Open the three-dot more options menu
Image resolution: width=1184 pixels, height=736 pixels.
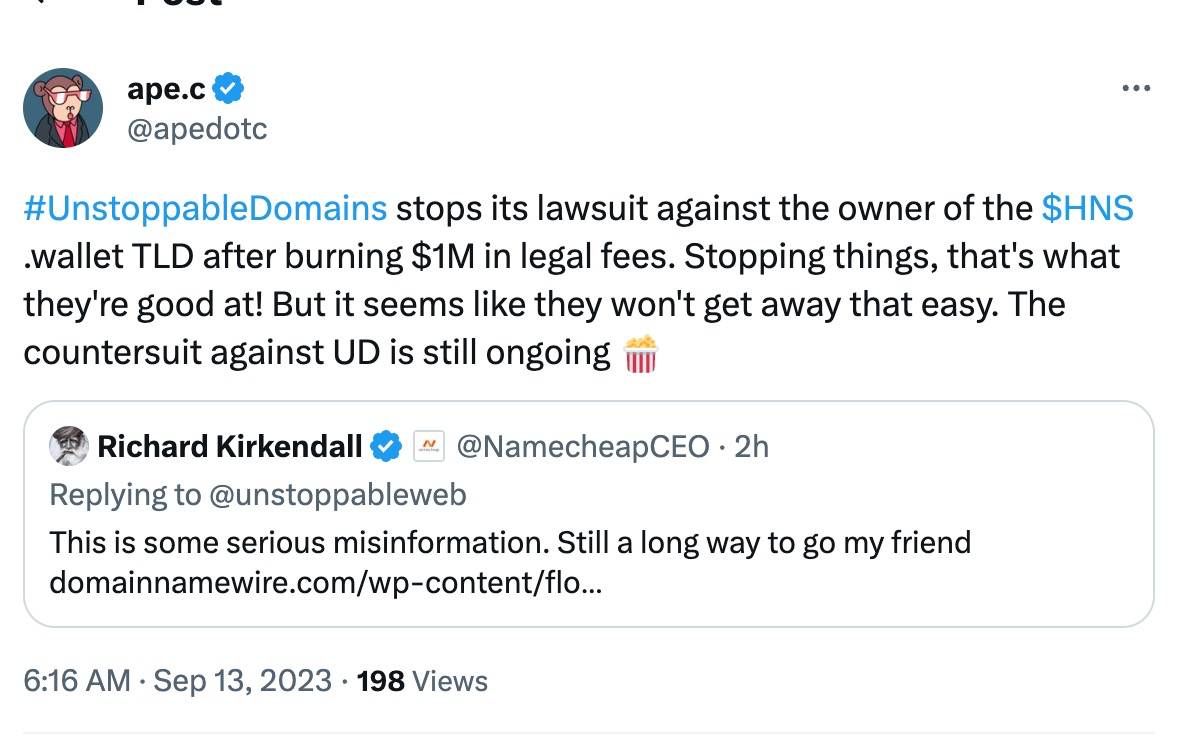1136,88
